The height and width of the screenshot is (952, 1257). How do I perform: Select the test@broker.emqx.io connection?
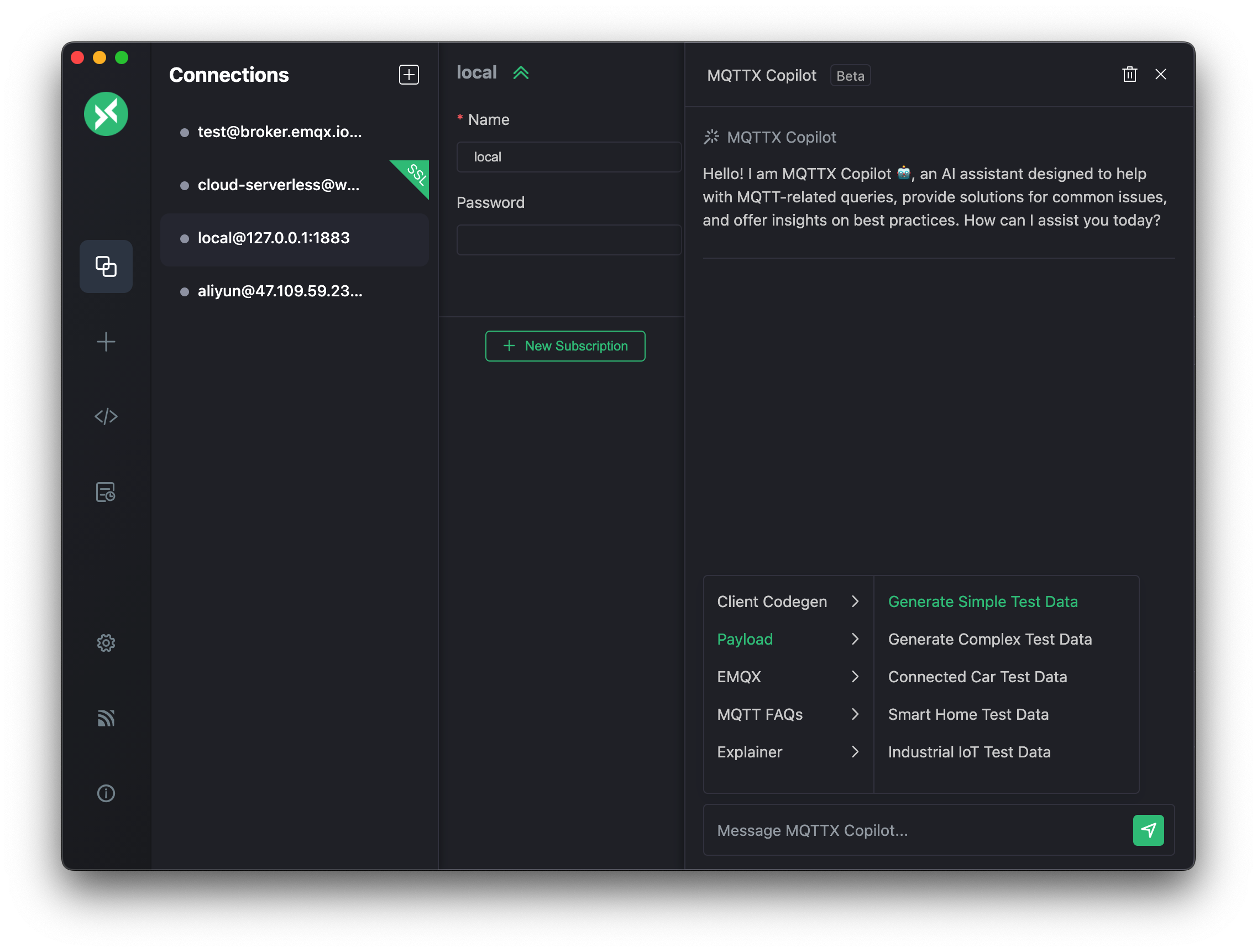click(x=295, y=132)
